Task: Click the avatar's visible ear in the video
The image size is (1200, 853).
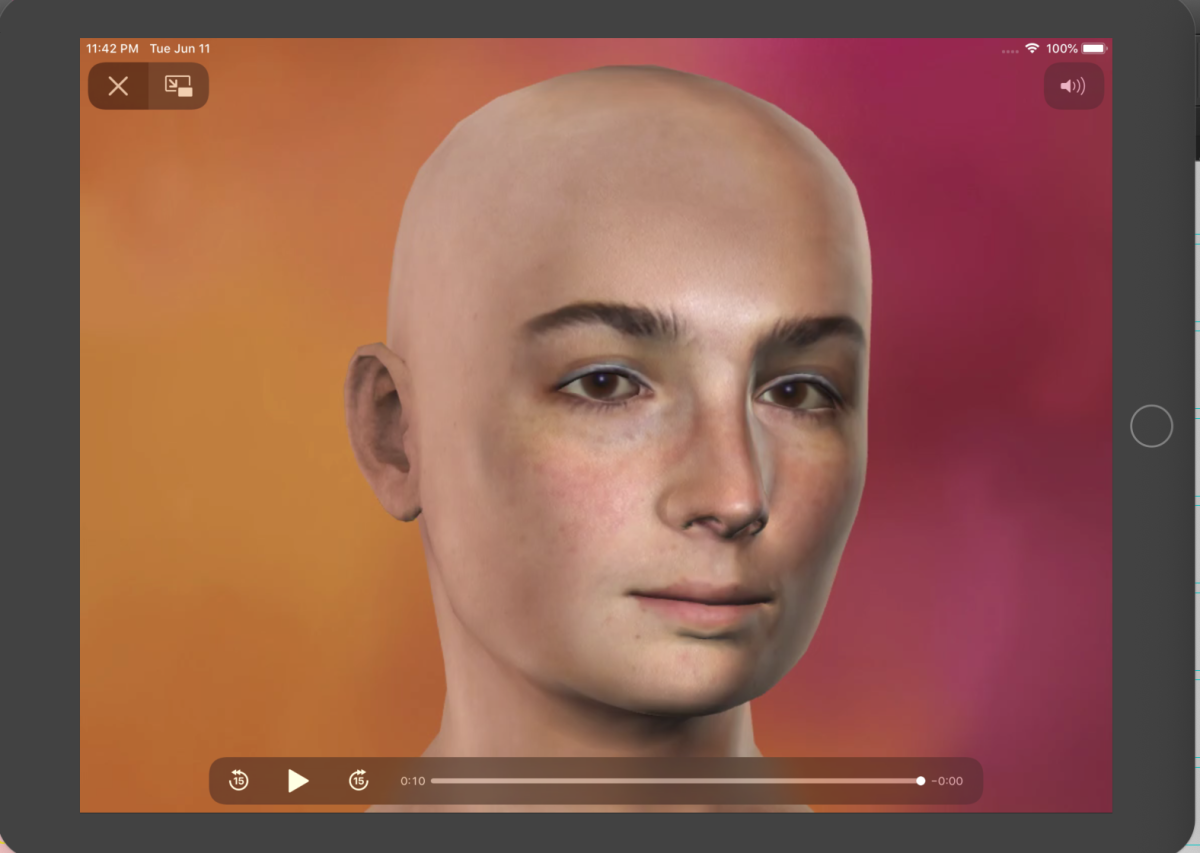Action: pyautogui.click(x=380, y=430)
